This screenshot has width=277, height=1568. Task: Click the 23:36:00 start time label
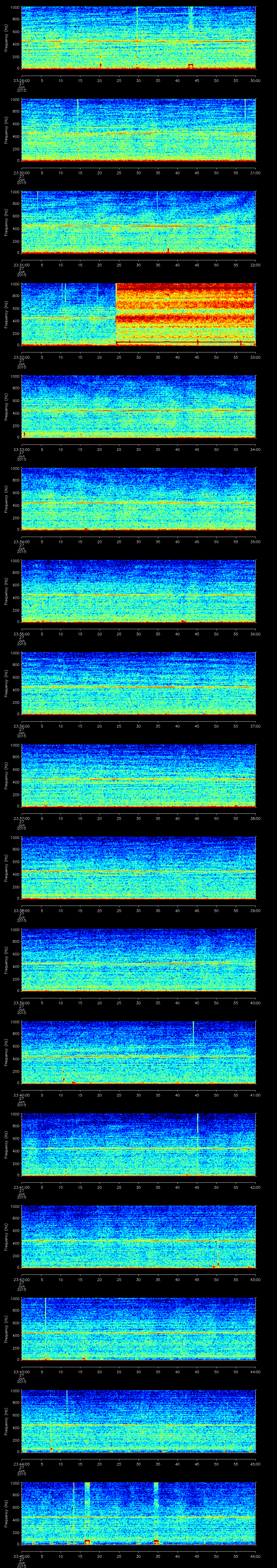21,726
